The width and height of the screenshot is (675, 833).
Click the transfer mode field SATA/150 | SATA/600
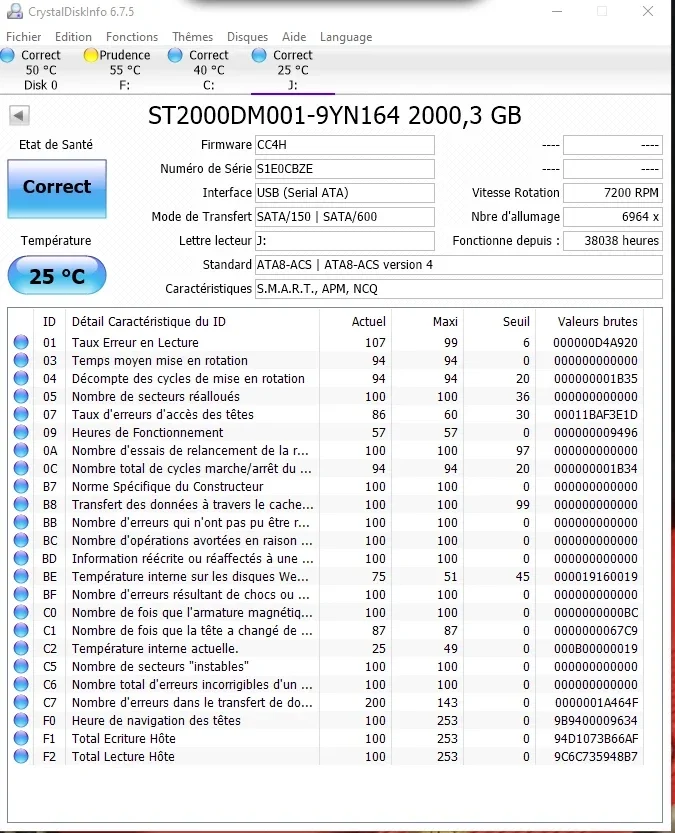345,217
